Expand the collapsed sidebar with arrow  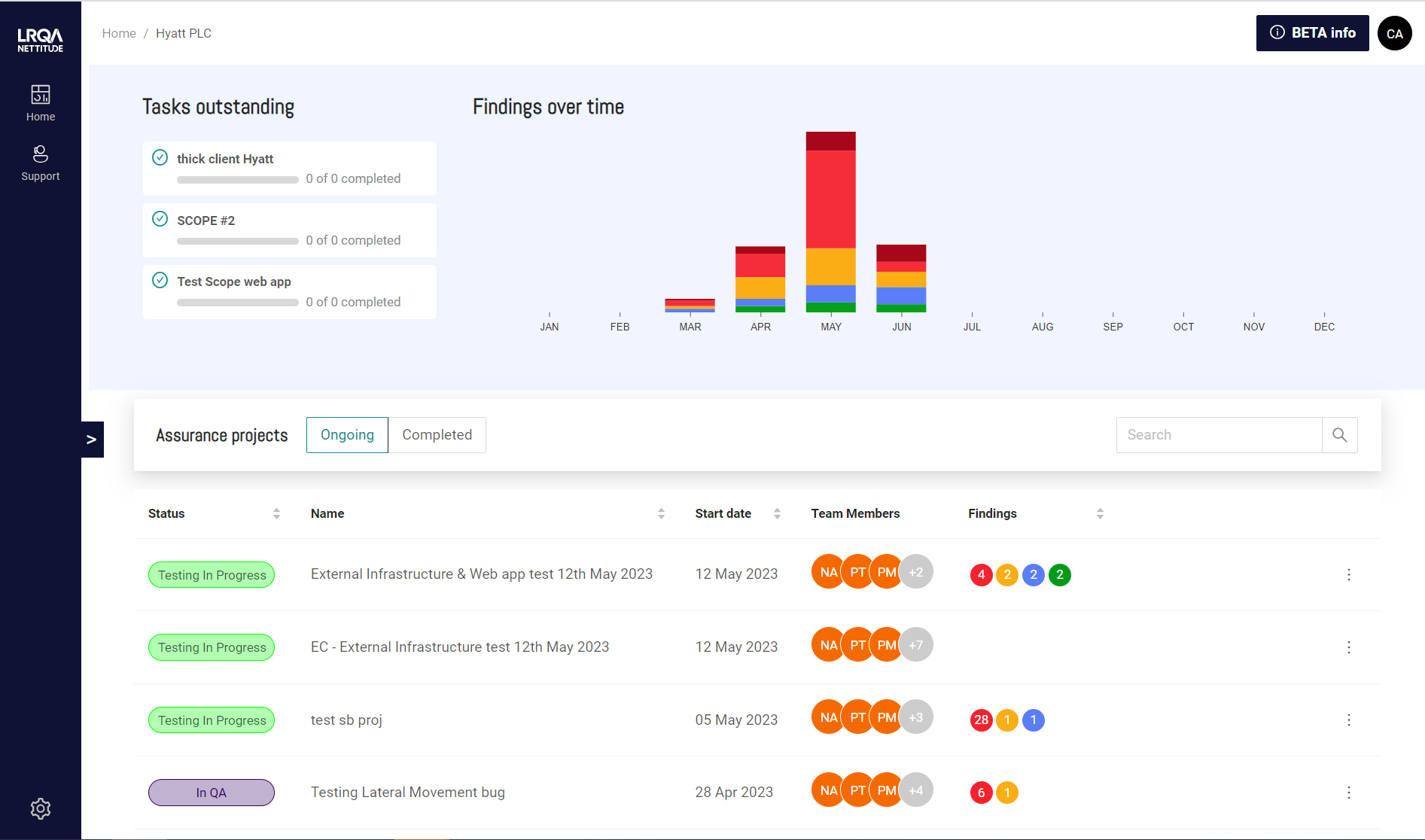(92, 440)
